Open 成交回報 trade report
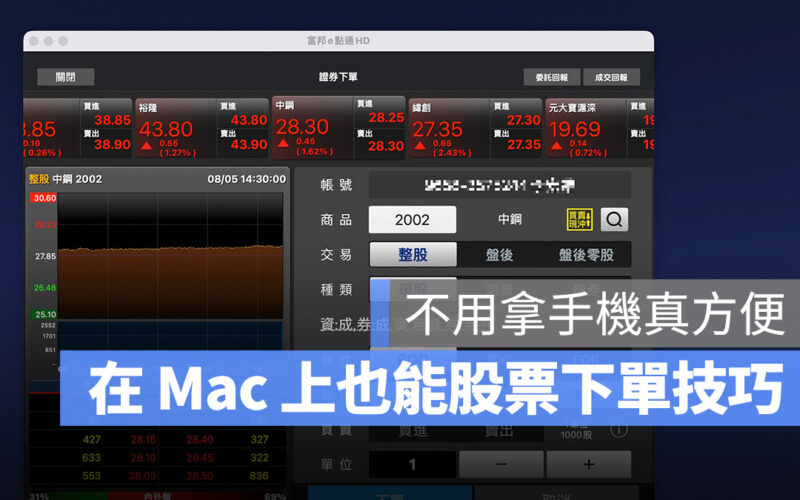The image size is (800, 500). 611,77
